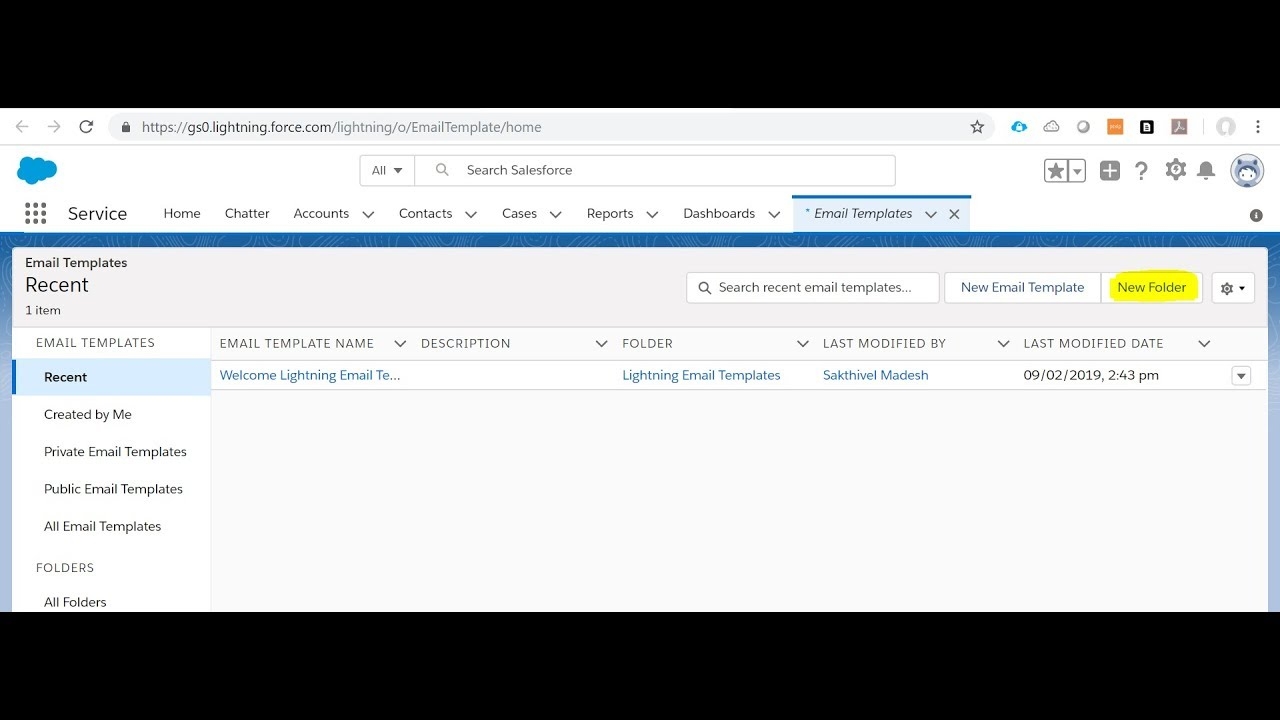This screenshot has width=1280, height=720.
Task: Open Sakthivel Madesh user link
Action: point(875,375)
